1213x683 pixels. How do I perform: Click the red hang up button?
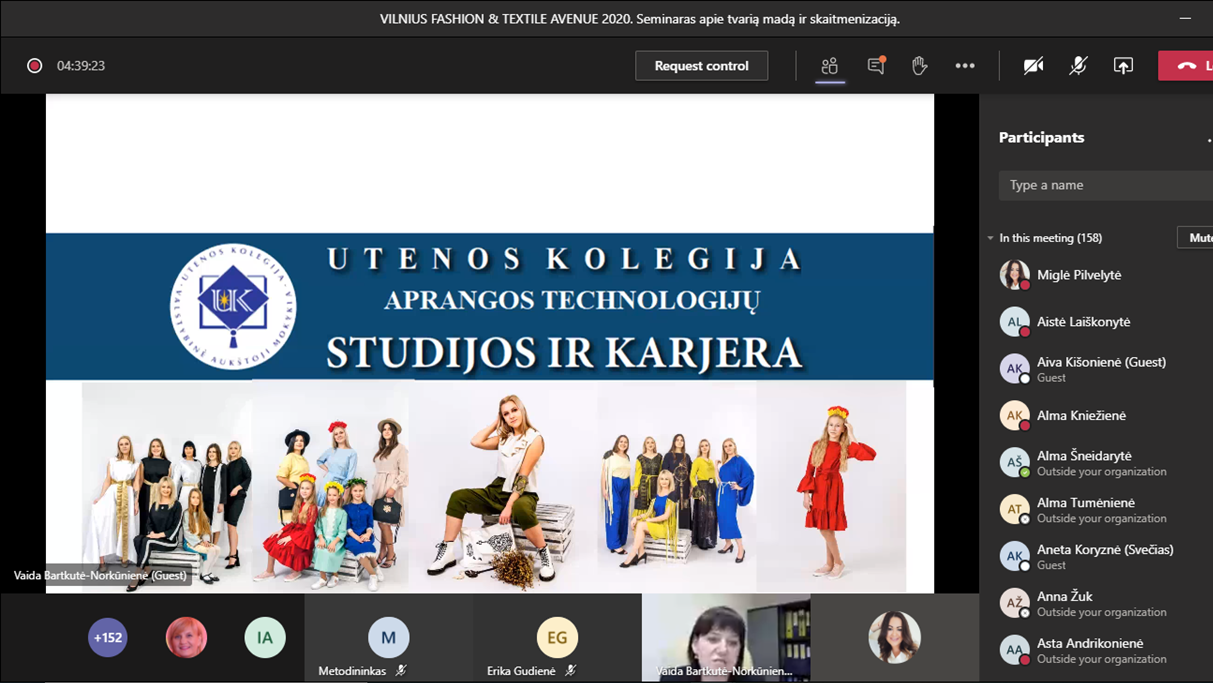(x=1188, y=66)
